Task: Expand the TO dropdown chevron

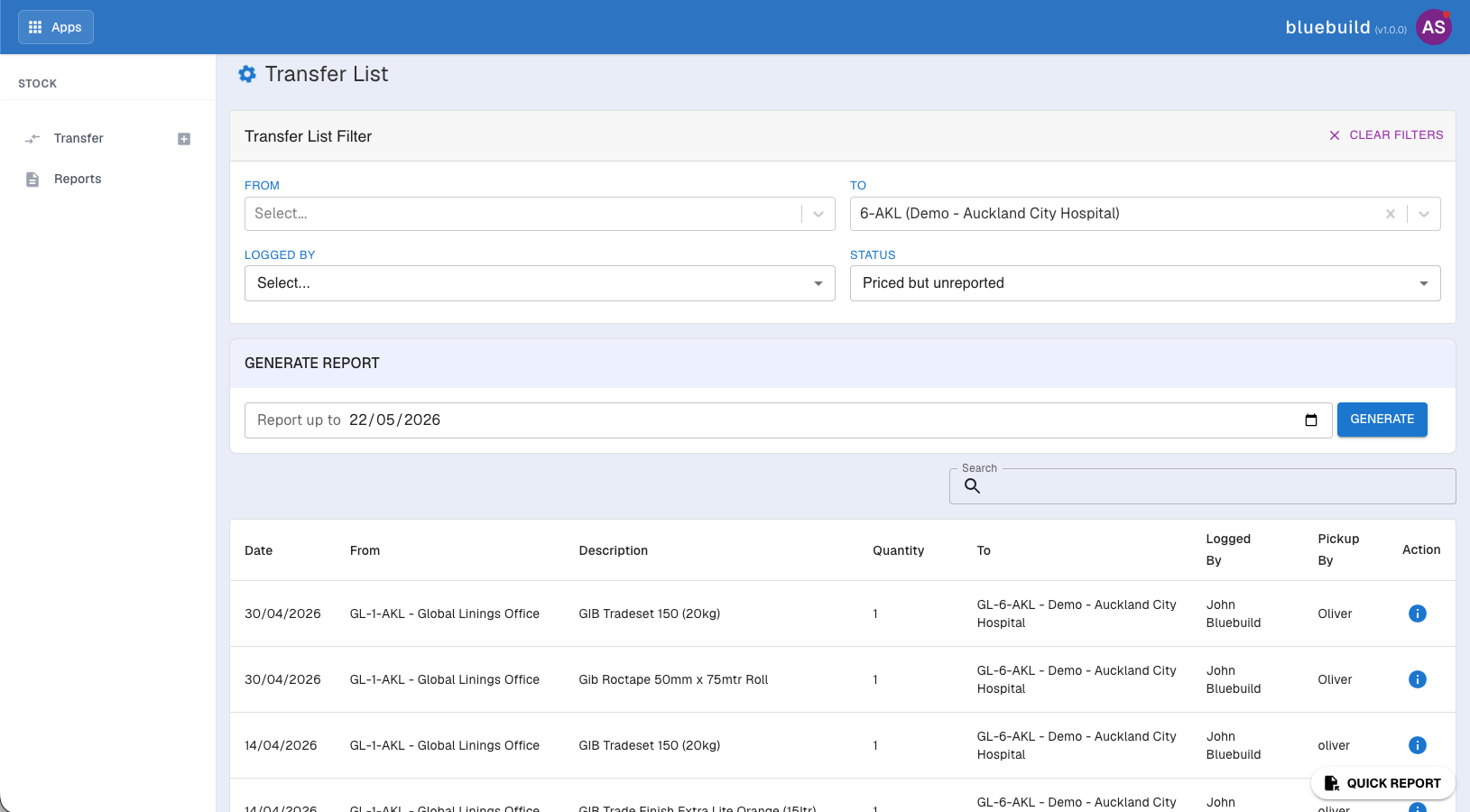Action: point(1424,214)
